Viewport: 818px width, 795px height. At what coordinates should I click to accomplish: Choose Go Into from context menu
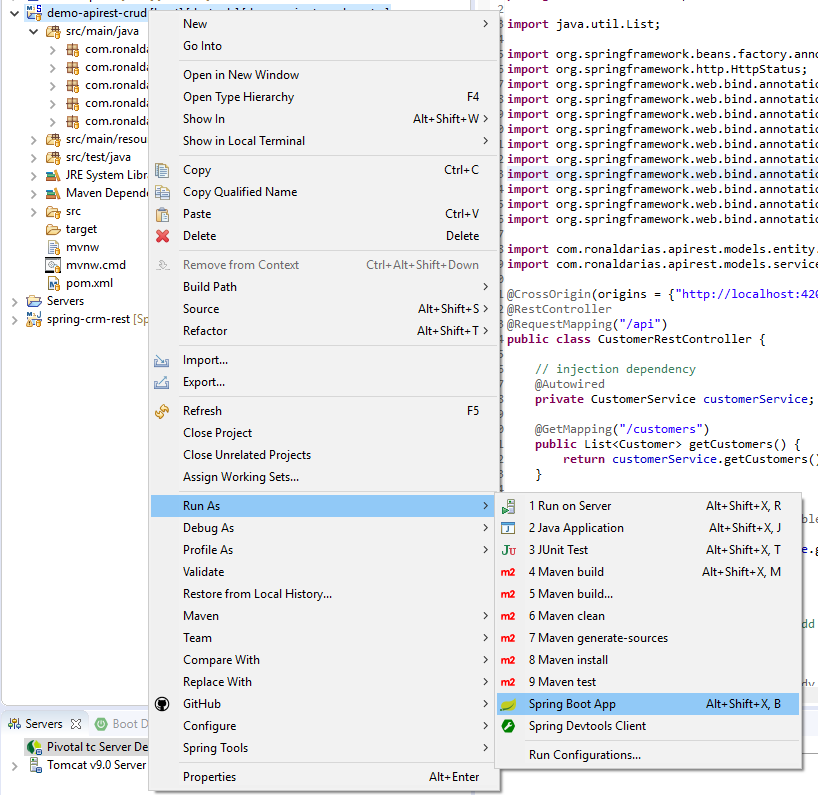tap(324, 46)
